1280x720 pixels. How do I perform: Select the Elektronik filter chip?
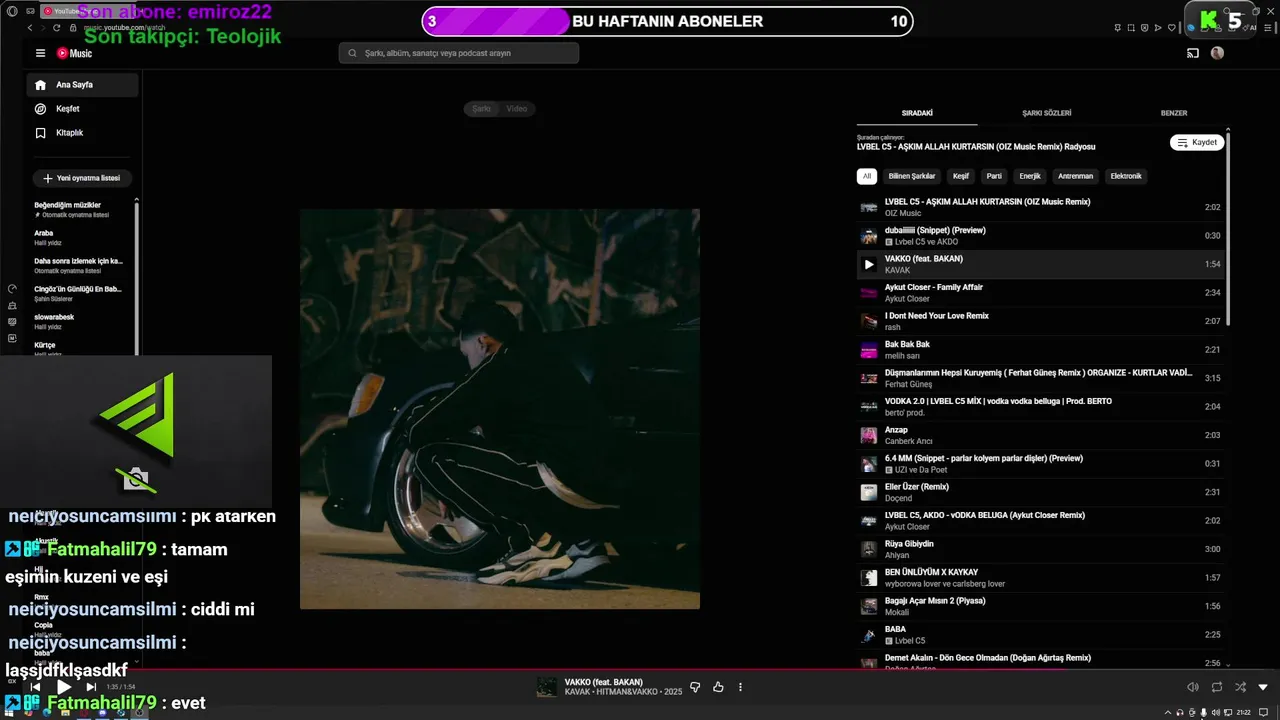pyautogui.click(x=1126, y=176)
